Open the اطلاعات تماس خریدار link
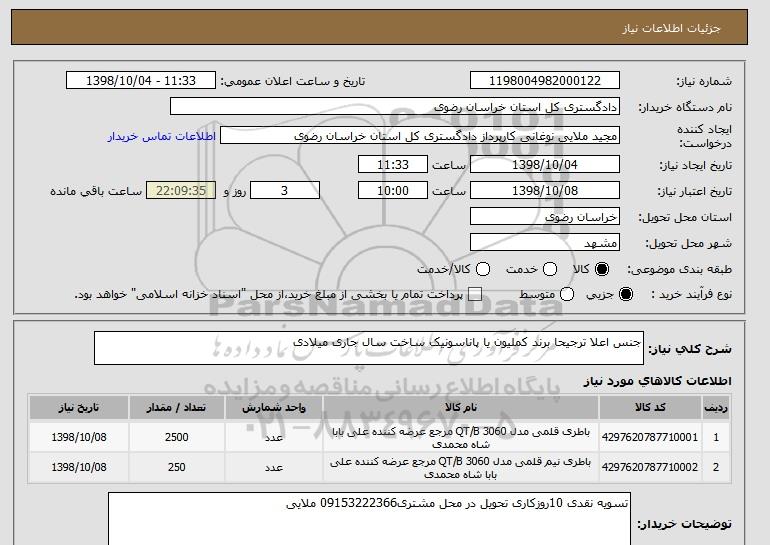This screenshot has width=770, height=545. (x=162, y=136)
